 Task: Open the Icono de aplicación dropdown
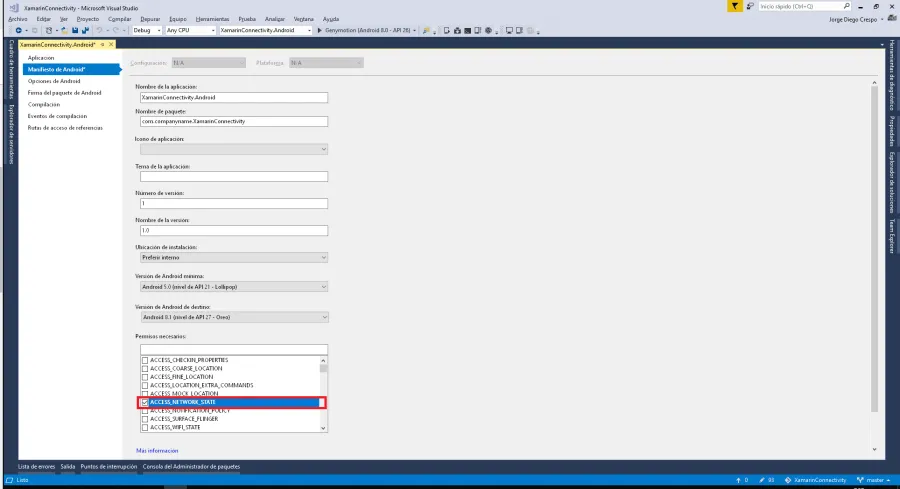(x=234, y=149)
